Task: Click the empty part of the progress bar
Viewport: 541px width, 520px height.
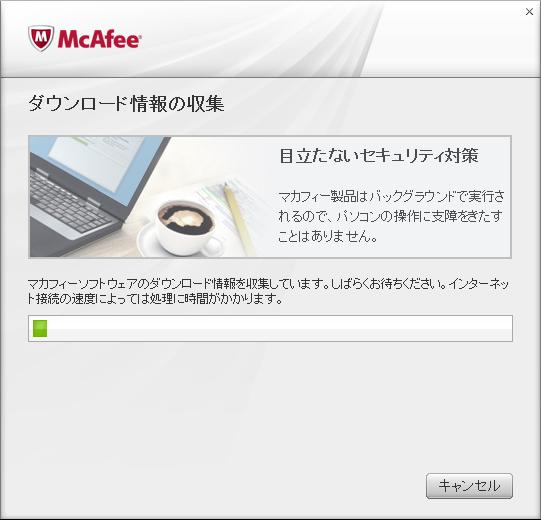Action: click(x=279, y=328)
